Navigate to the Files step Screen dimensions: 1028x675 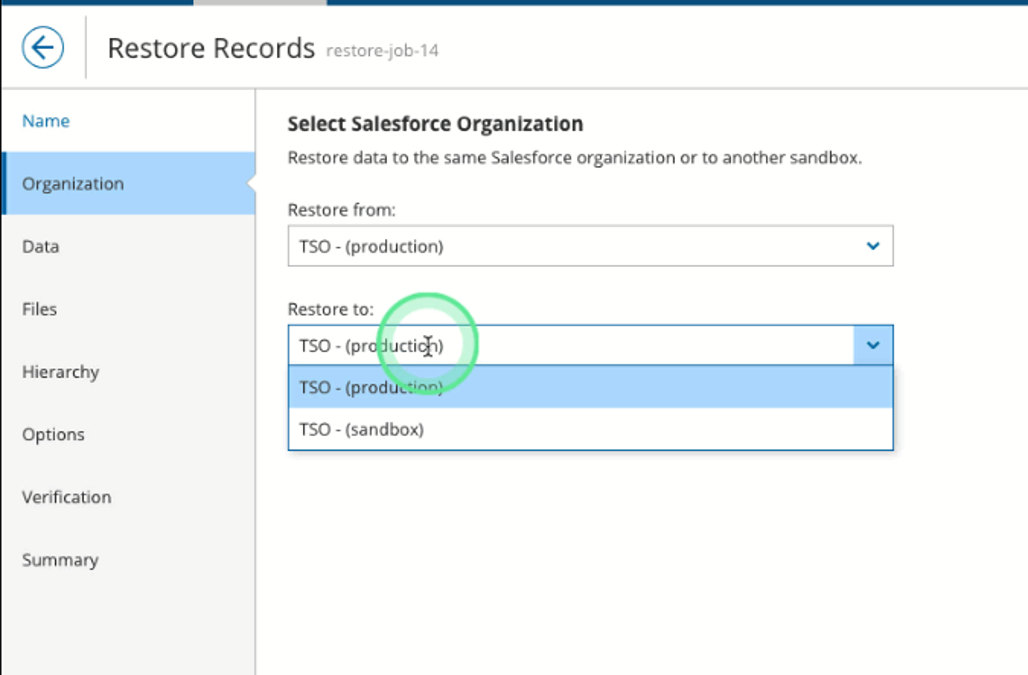click(39, 309)
